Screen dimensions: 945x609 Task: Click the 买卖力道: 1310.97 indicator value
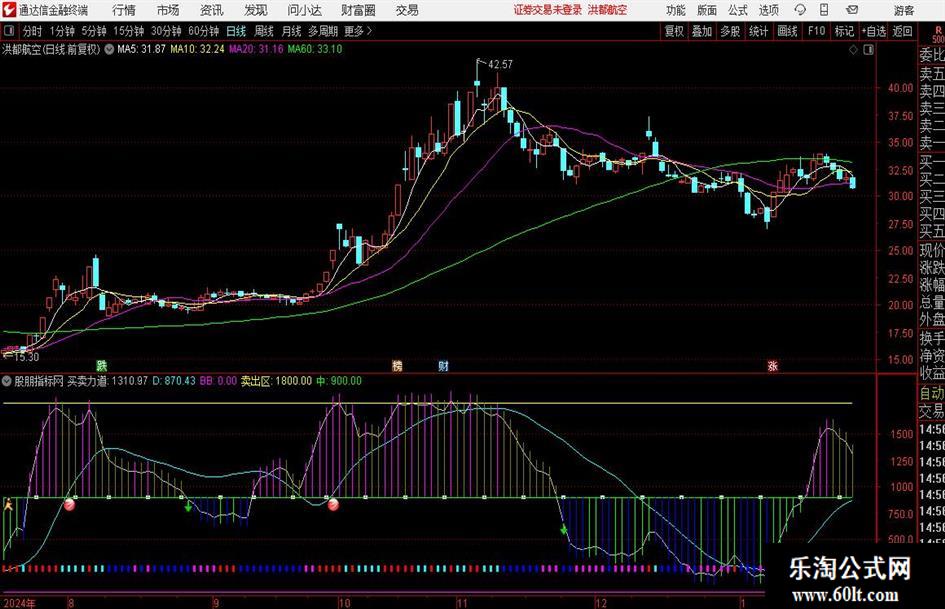[107, 381]
